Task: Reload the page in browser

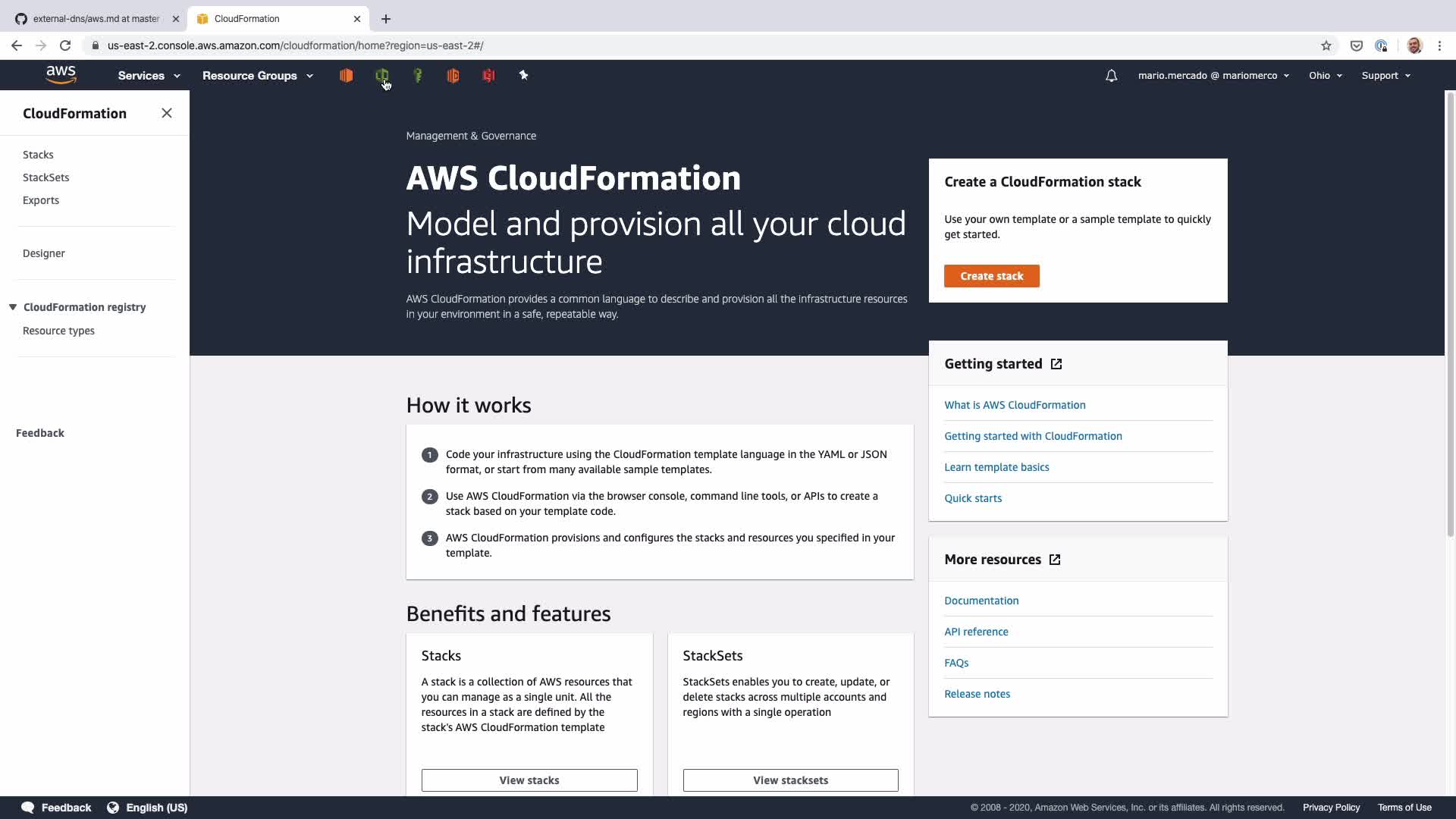Action: tap(65, 45)
